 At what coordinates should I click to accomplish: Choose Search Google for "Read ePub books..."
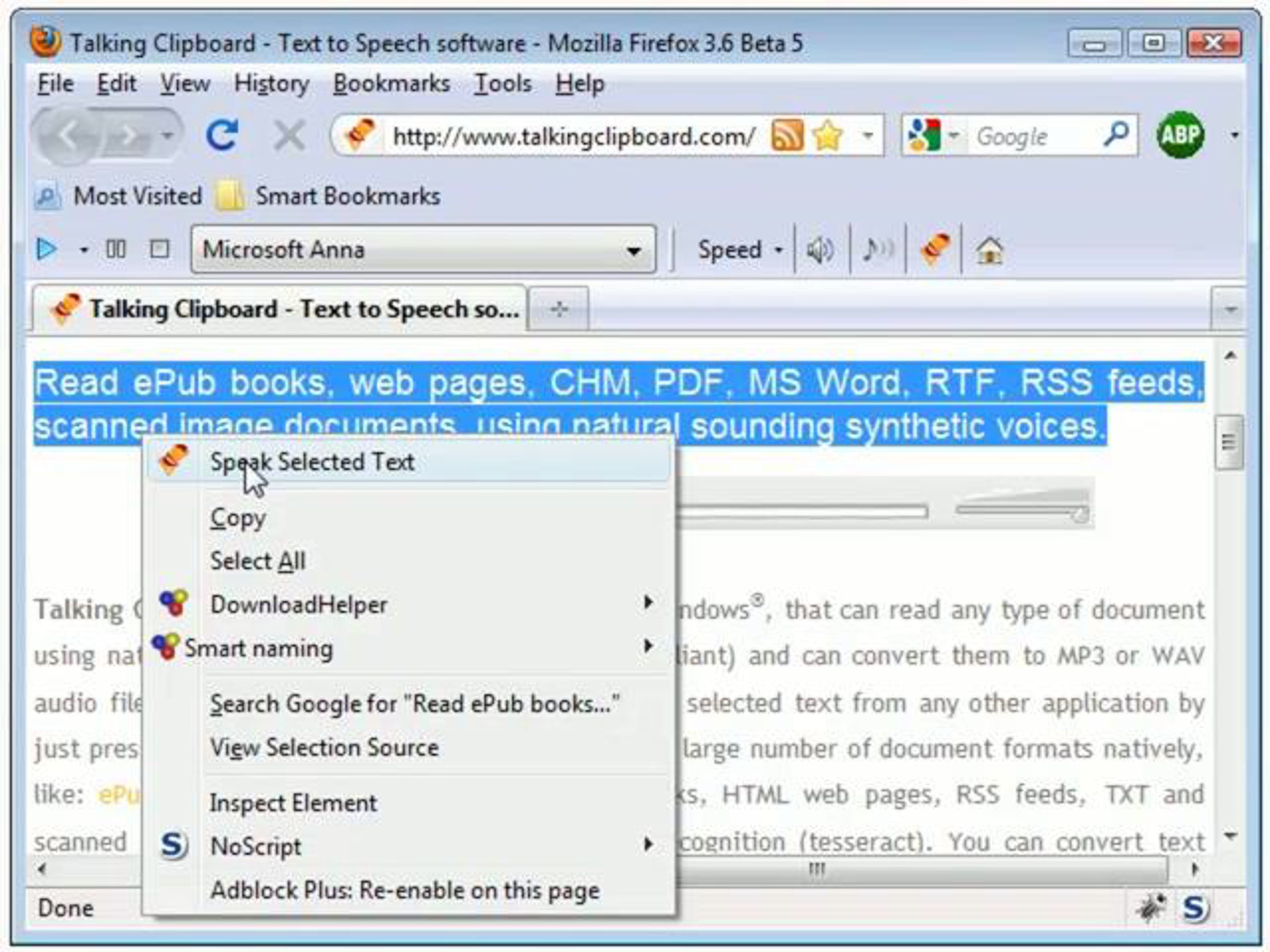coord(409,703)
